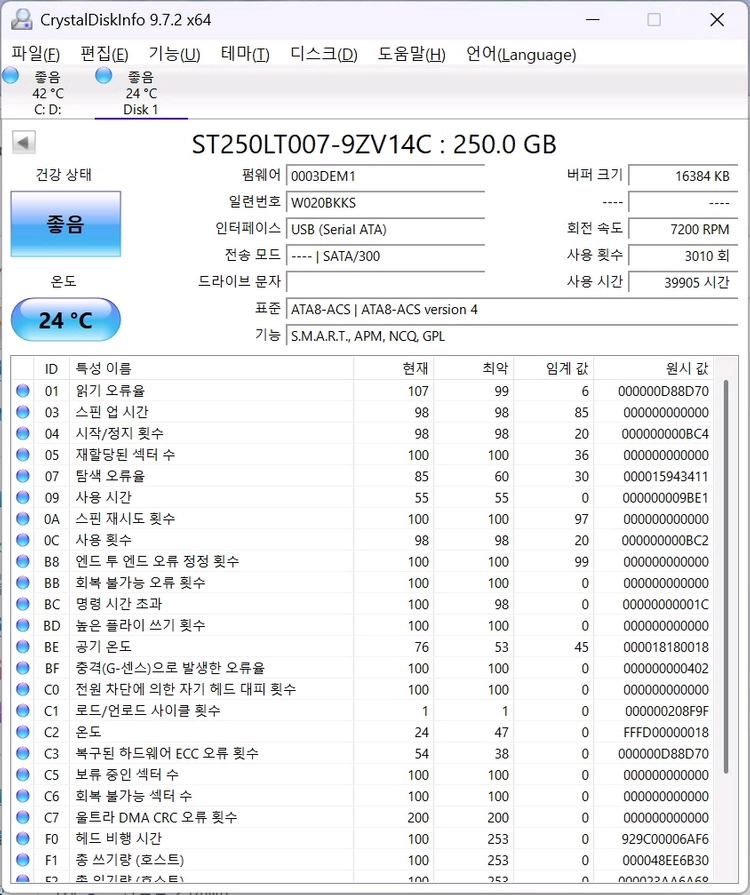Click status circle for B8 엔드 투 엔드 row
The height and width of the screenshot is (895, 750).
coord(22,561)
